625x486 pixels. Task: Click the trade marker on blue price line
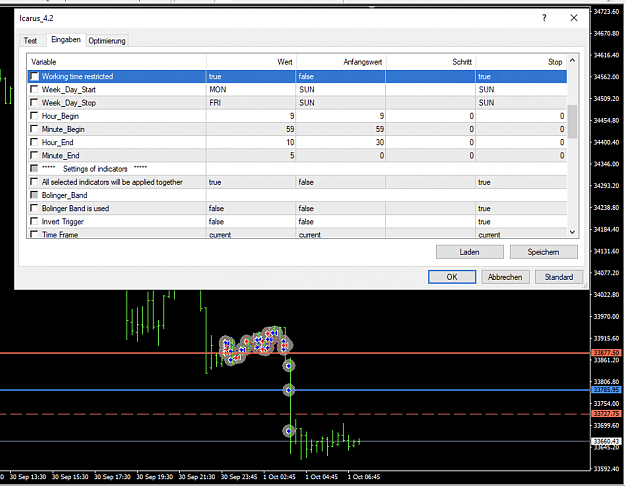pos(289,390)
